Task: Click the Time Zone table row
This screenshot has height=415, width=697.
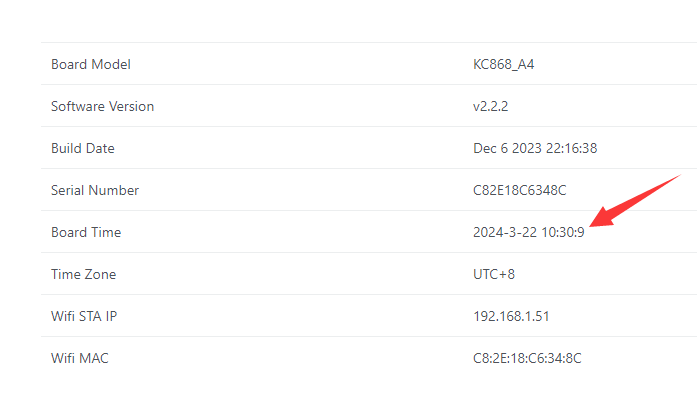Action: click(300, 274)
